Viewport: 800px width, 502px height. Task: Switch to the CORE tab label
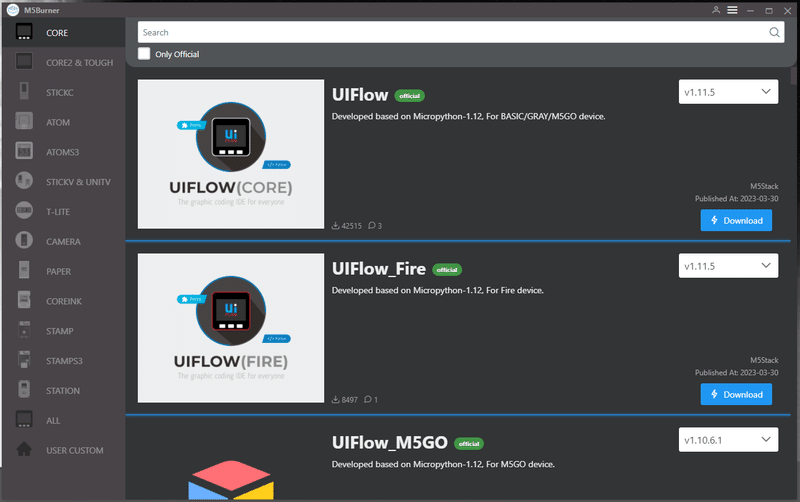click(57, 33)
